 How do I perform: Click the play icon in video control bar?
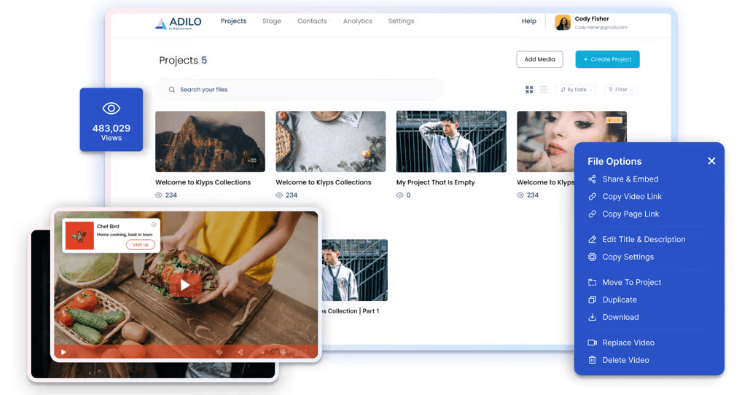(x=64, y=352)
